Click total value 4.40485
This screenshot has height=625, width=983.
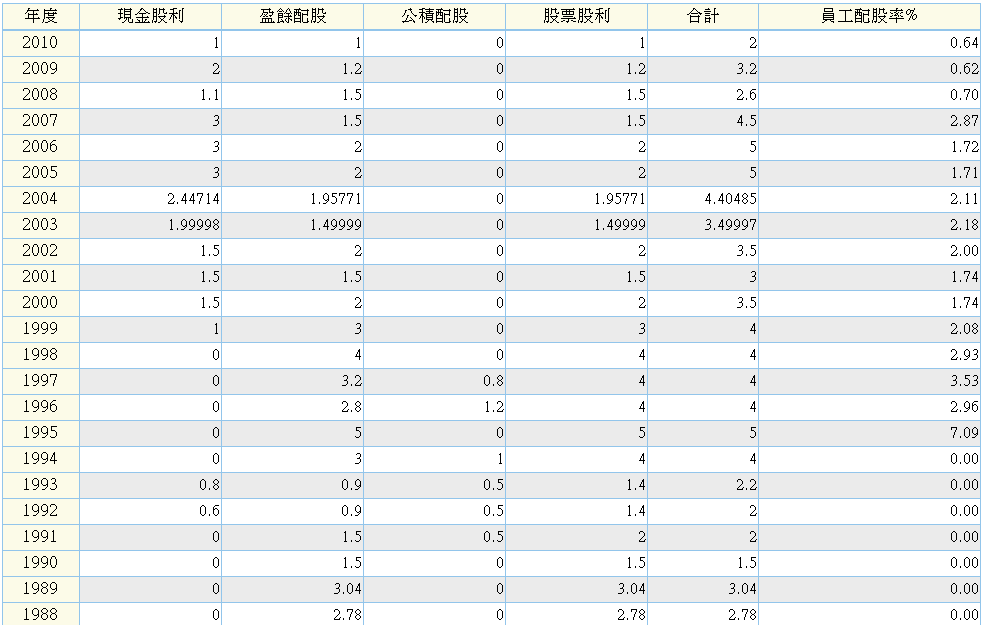point(730,199)
